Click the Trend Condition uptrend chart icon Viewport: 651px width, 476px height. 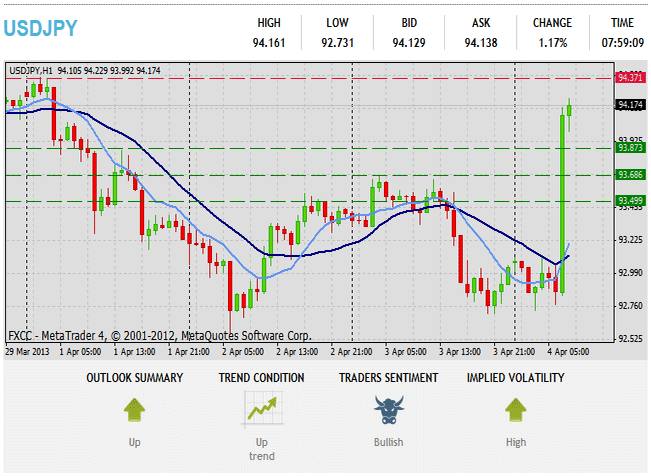(262, 410)
